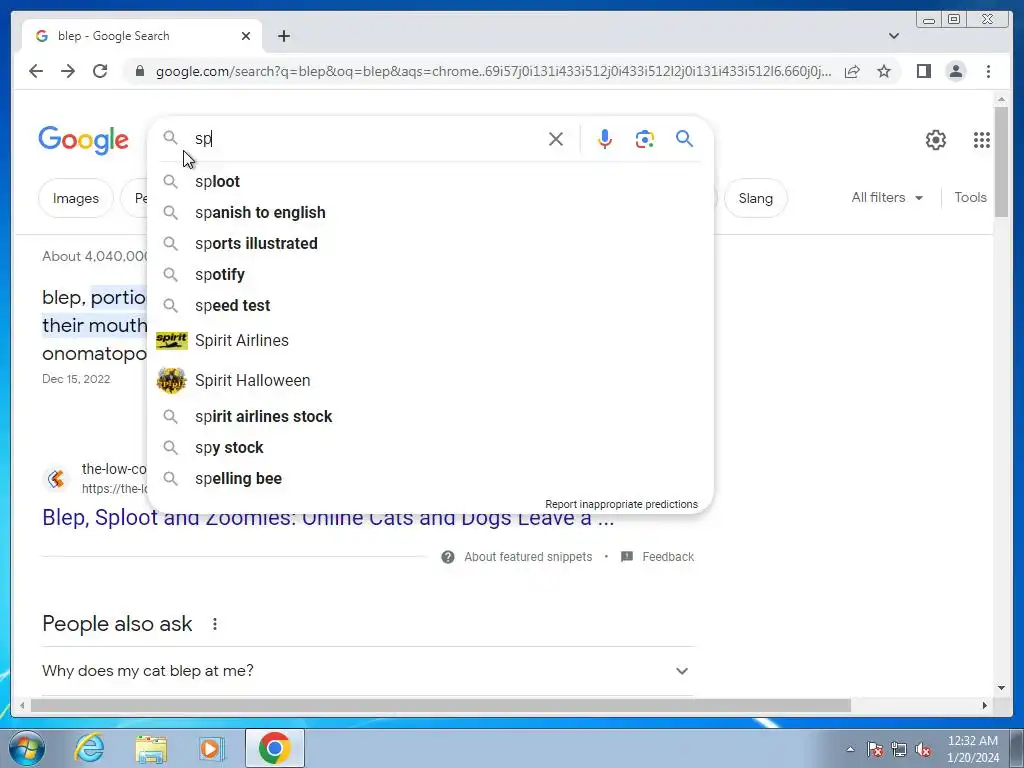Screen dimensions: 1024x768
Task: Choose the spanish to english suggestion
Action: [x=431, y=212]
